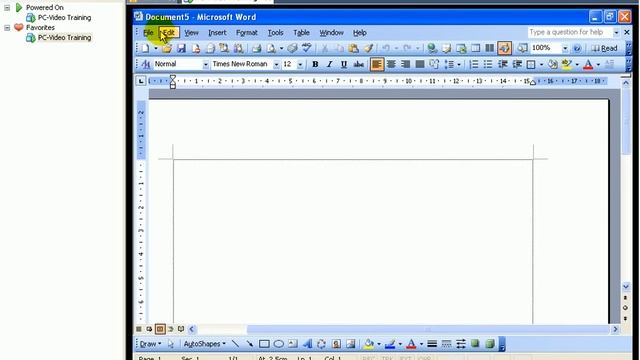640x360 pixels.
Task: Open the View menu
Action: (191, 33)
